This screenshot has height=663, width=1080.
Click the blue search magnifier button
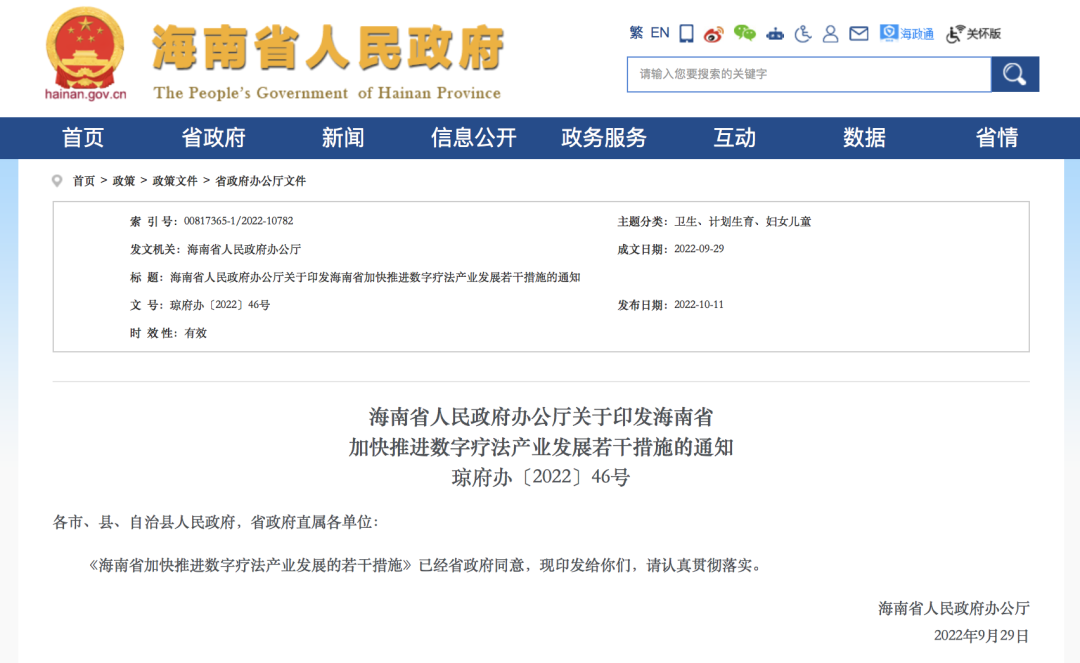(1014, 74)
